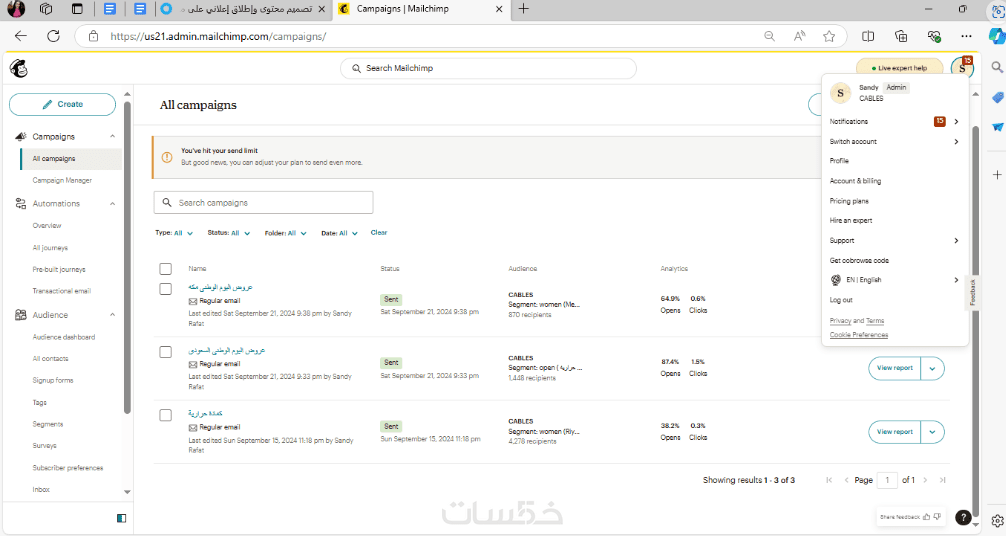Click the Automations icon in sidebar

[x=21, y=203]
